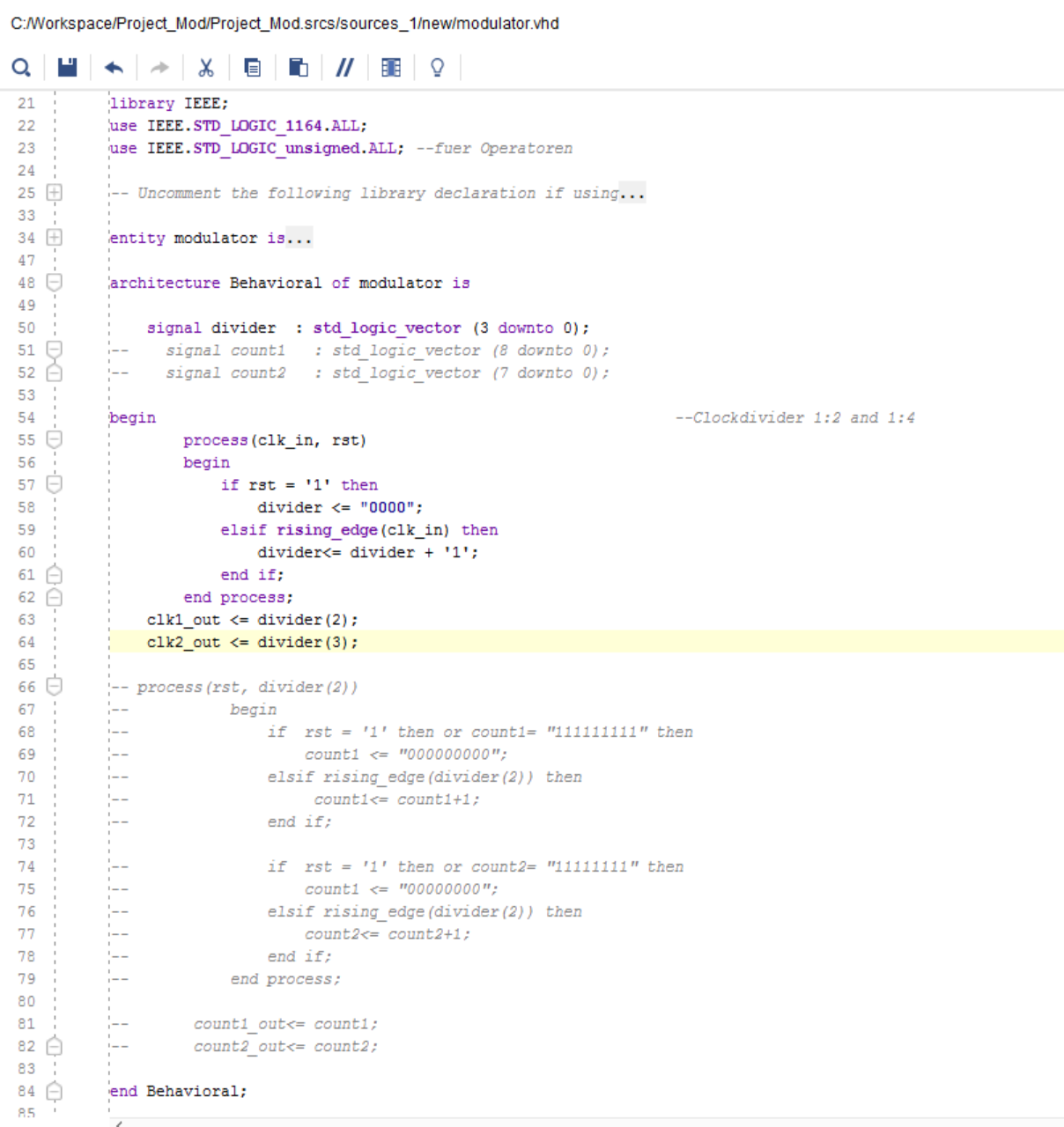Viewport: 1064px width, 1127px height.
Task: Click the highlighted 'clk2_out <= divider(3);' line
Action: [253, 643]
